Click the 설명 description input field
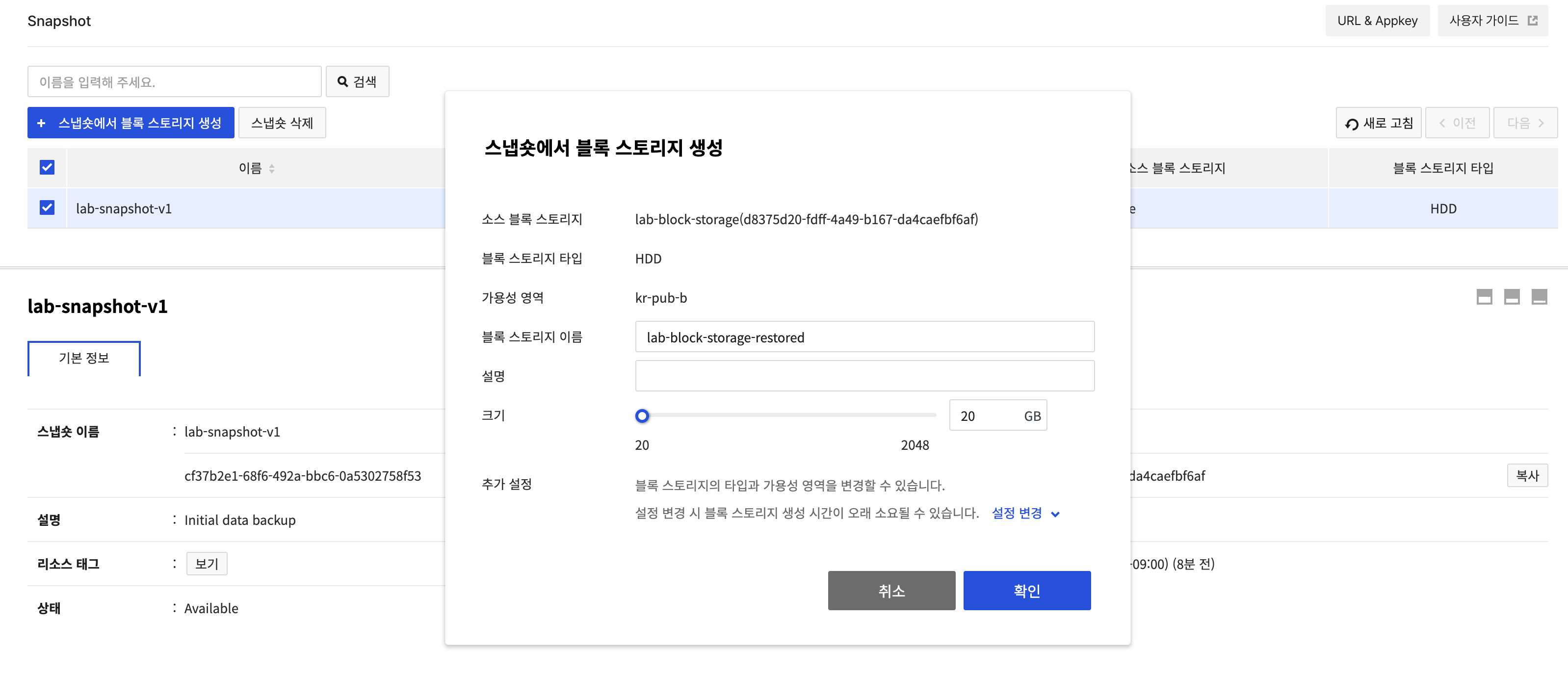The height and width of the screenshot is (673, 1568). click(864, 376)
